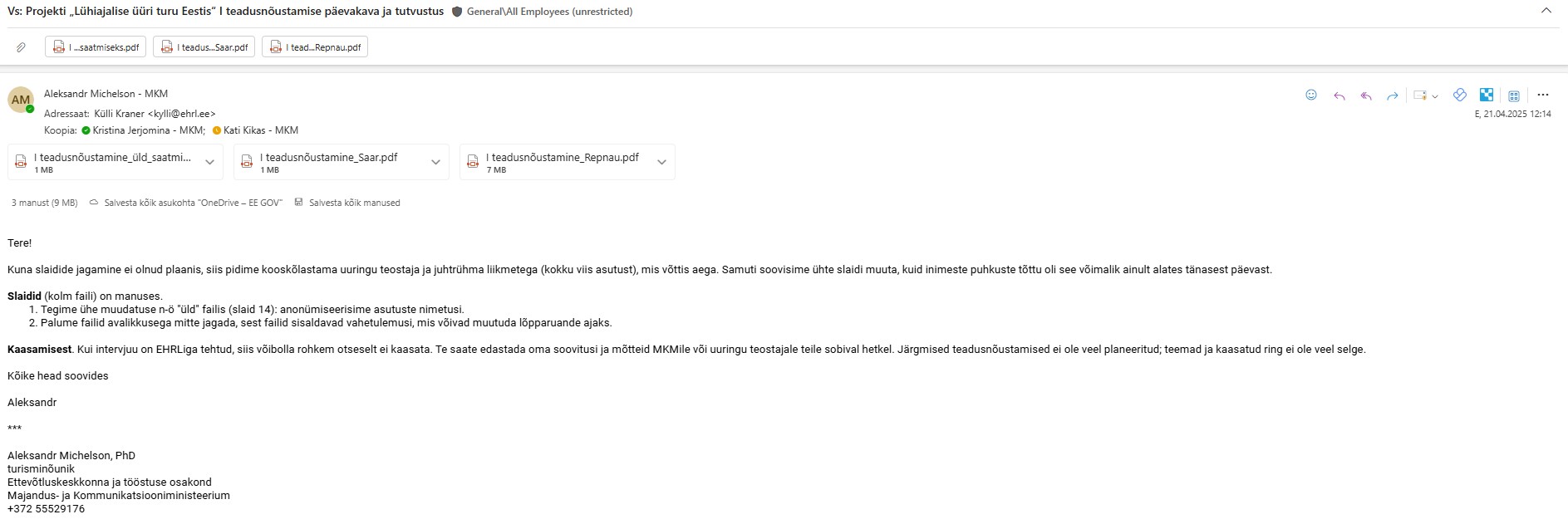Expand dropdown for teadusnõustamine_üld_saatmi attachment

pos(209,163)
